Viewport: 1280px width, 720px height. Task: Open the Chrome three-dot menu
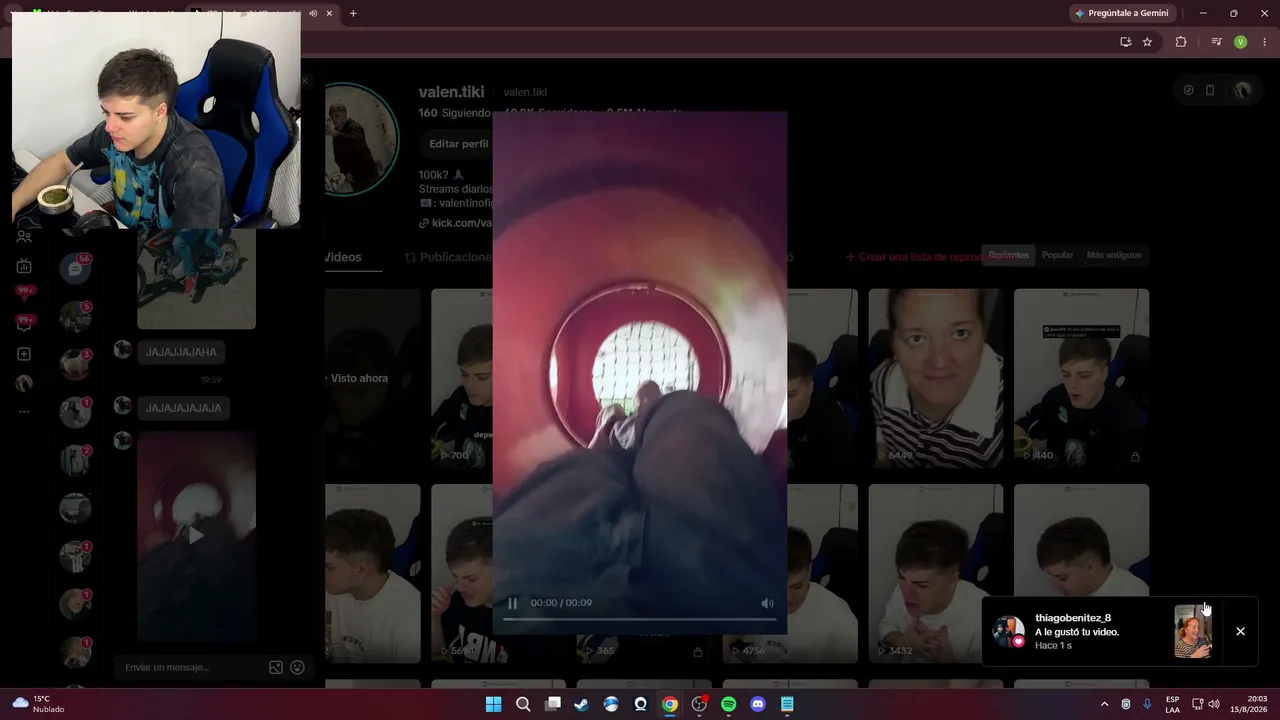coord(1264,42)
